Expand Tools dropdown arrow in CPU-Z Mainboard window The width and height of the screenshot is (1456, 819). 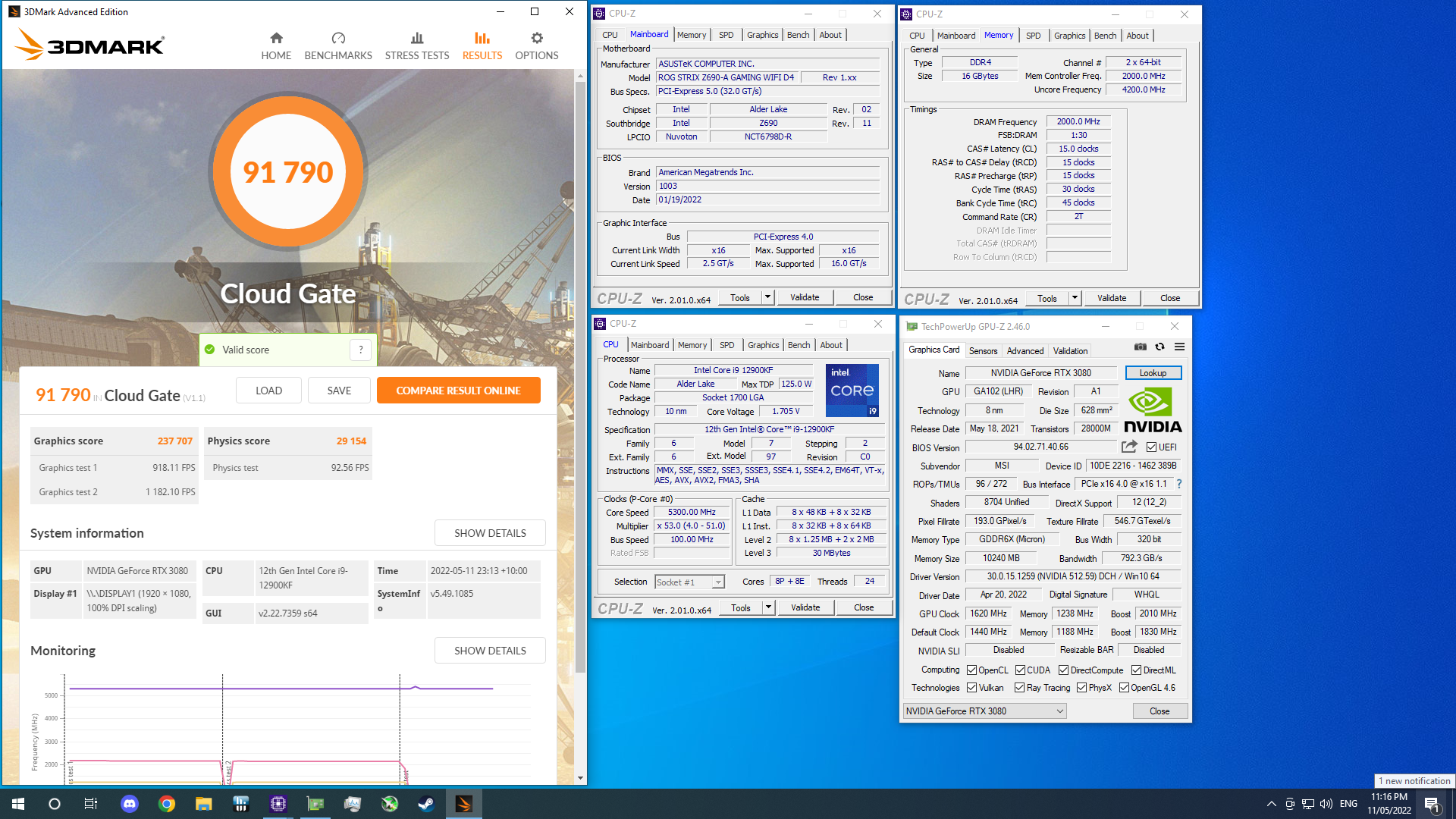pos(767,297)
